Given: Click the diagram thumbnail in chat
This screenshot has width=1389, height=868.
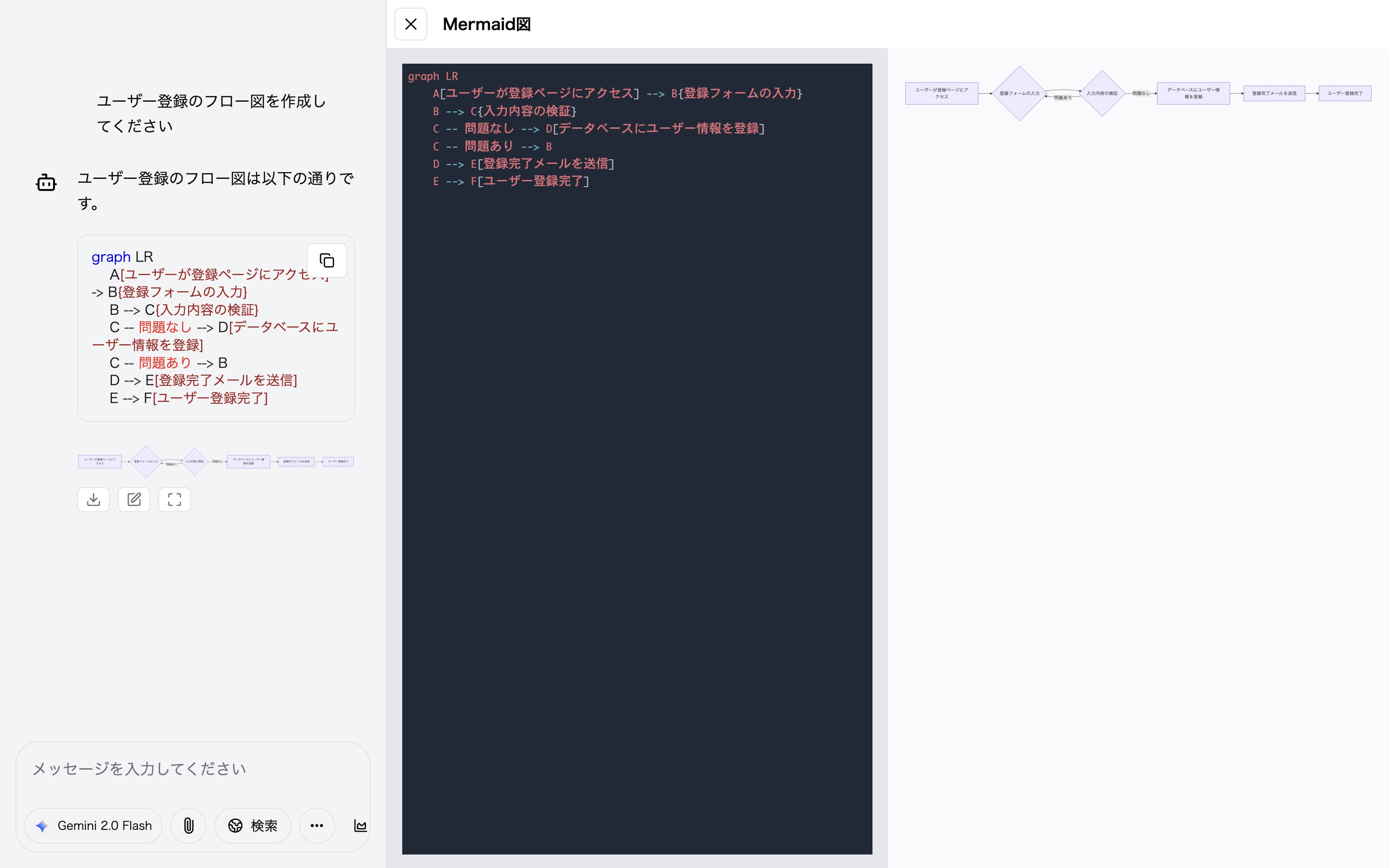Looking at the screenshot, I should pos(216,461).
